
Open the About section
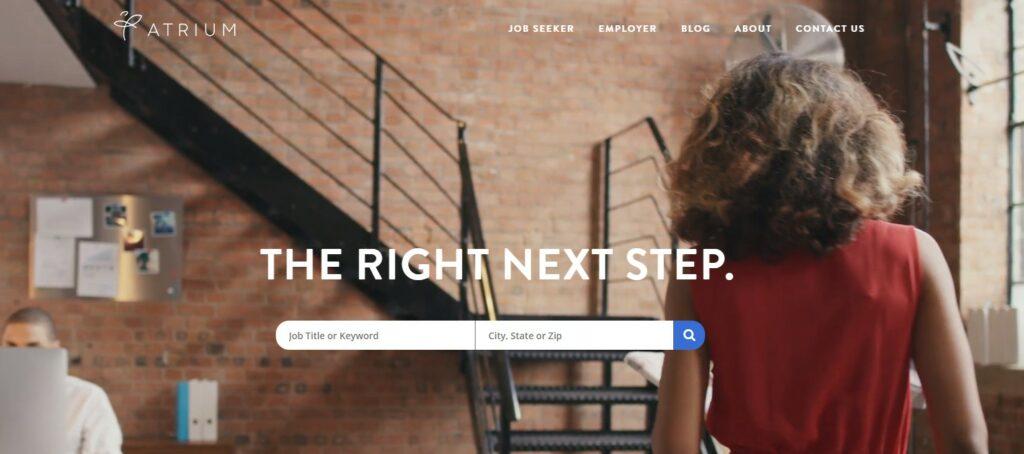tap(752, 29)
